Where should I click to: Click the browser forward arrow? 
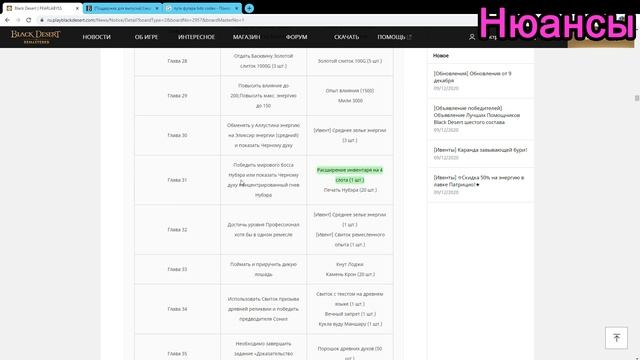tap(18, 20)
